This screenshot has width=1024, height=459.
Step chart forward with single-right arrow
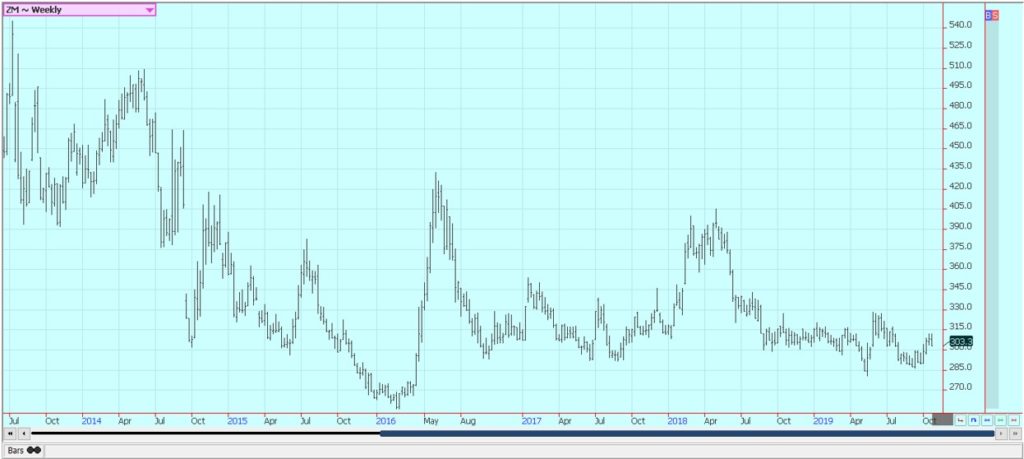tap(1001, 434)
